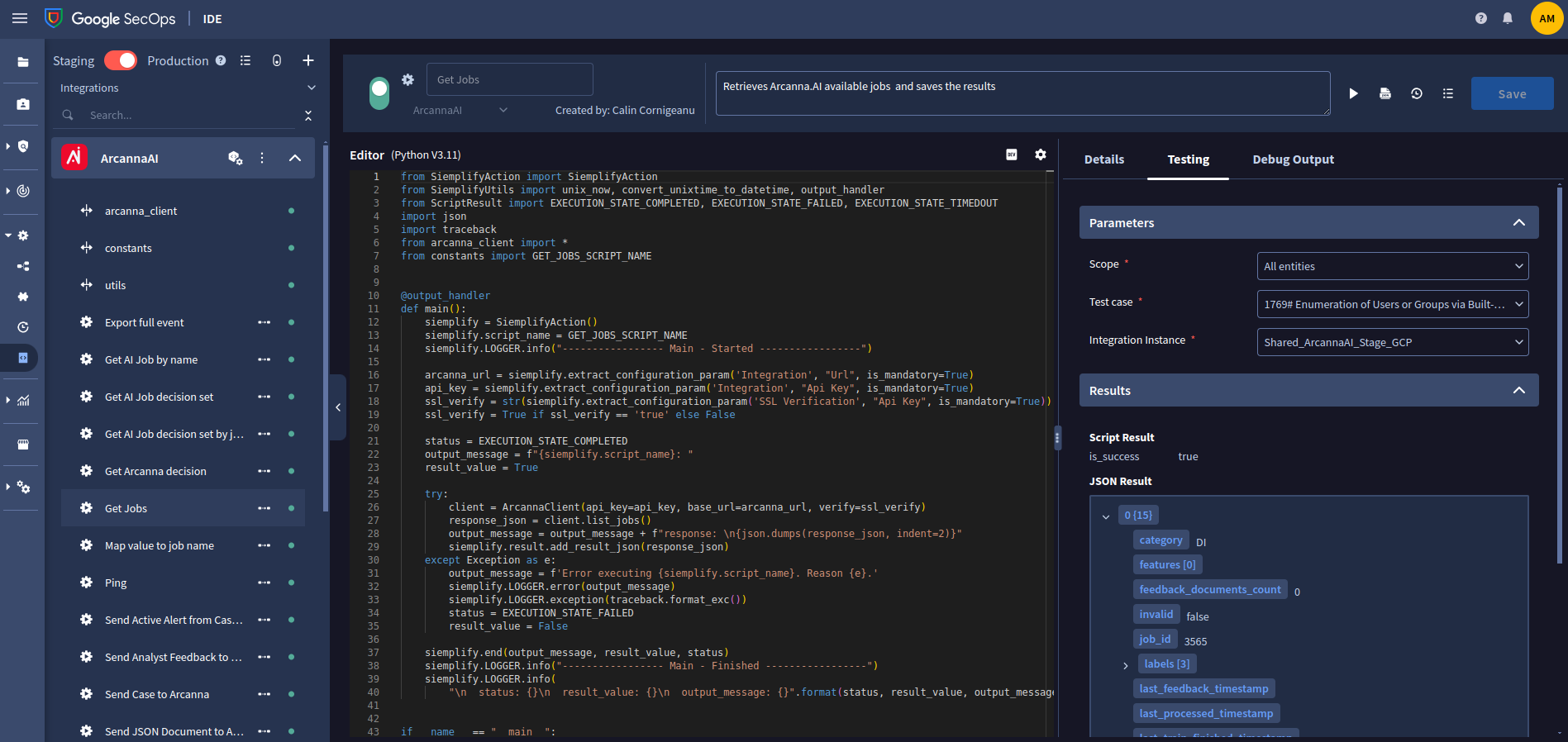The width and height of the screenshot is (1568, 742).
Task: Open the folder icon in left sidebar
Action: [x=23, y=62]
